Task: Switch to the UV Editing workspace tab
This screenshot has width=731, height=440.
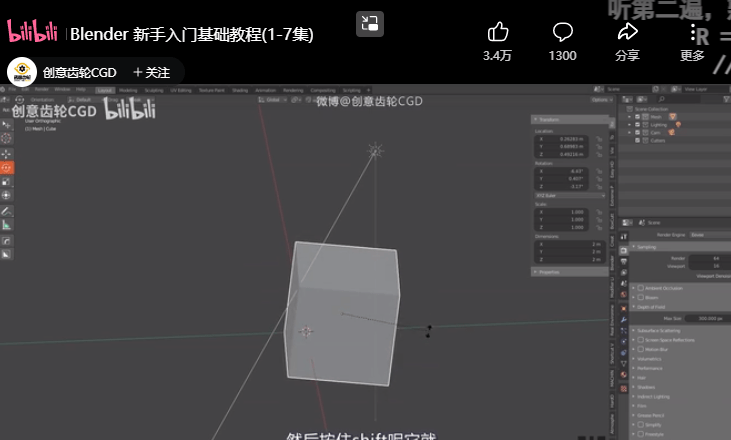Action: tap(181, 90)
